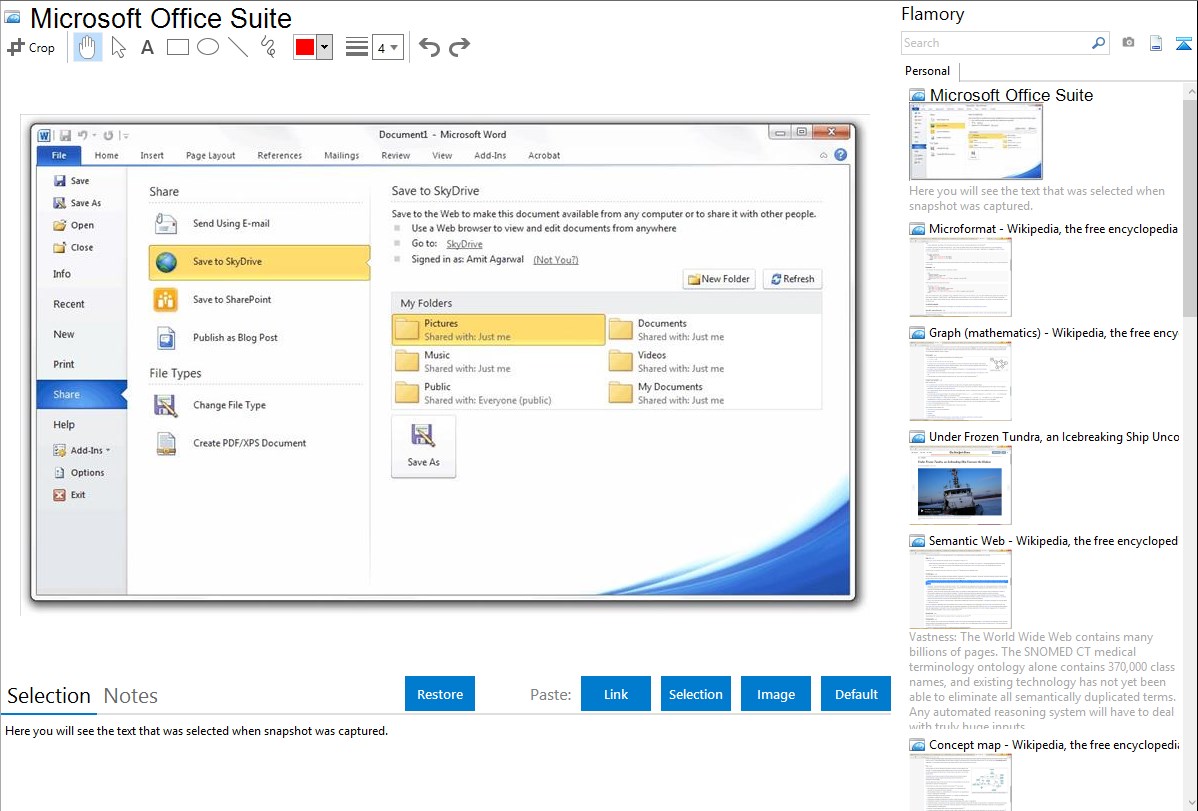
Task: Click the camera capture icon
Action: click(1128, 43)
